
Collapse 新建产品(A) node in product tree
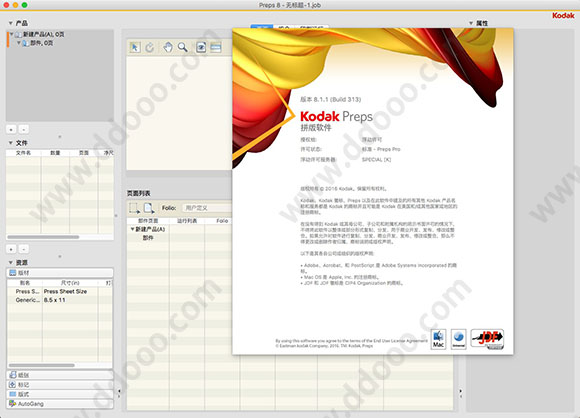11,34
